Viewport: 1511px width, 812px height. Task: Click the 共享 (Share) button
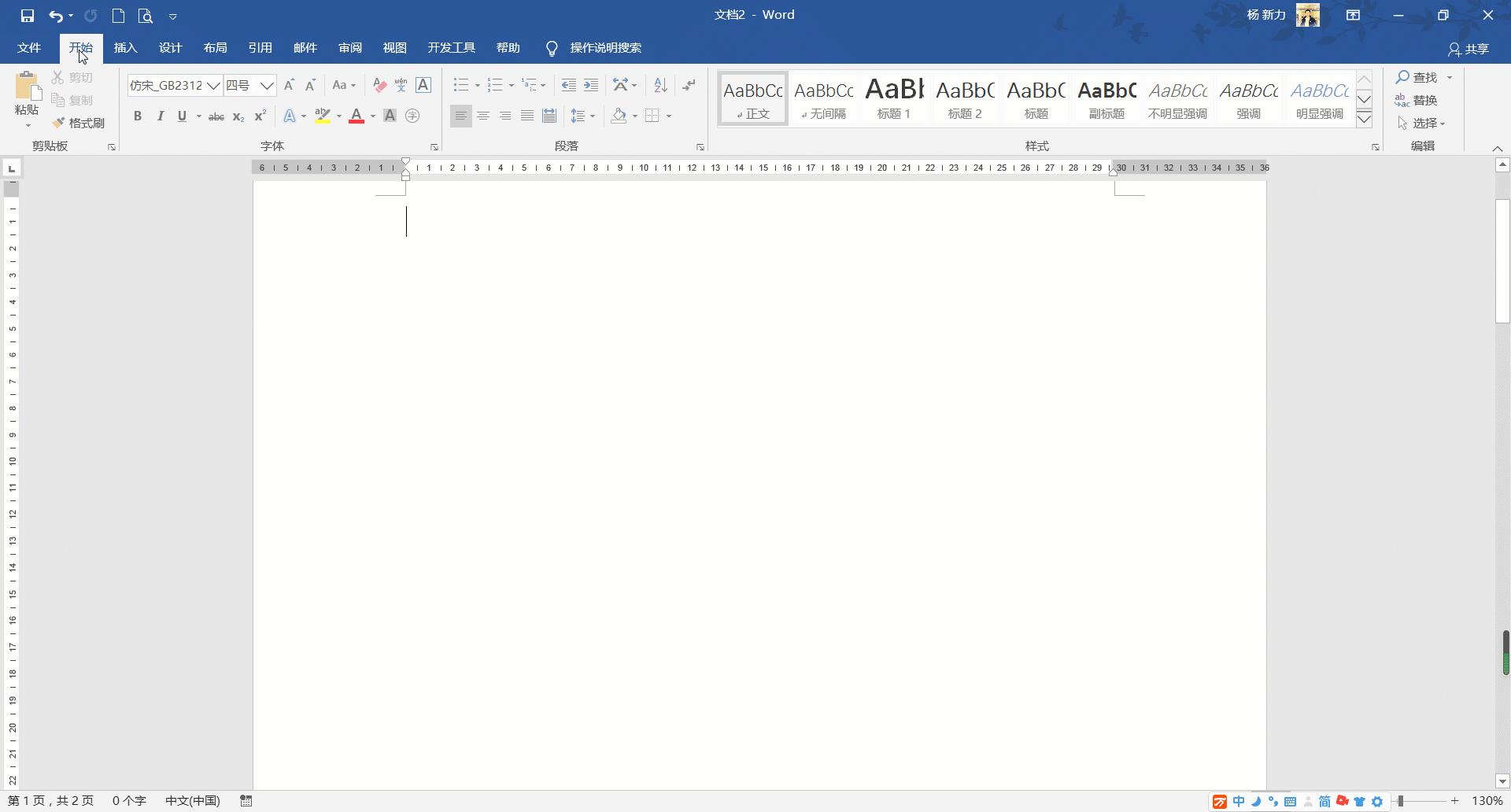[1469, 49]
